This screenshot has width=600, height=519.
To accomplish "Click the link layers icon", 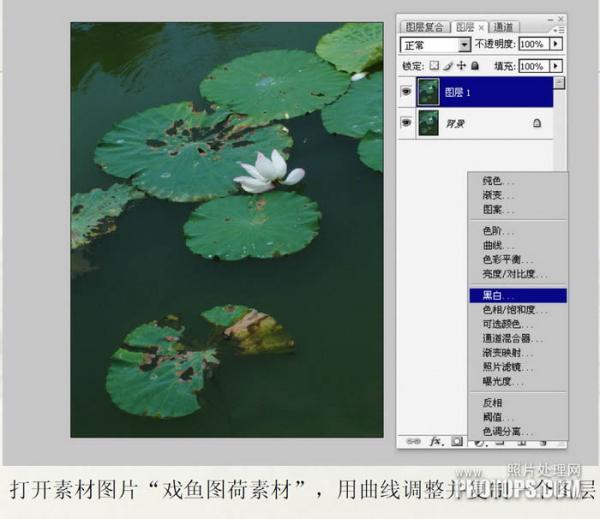I will click(411, 440).
